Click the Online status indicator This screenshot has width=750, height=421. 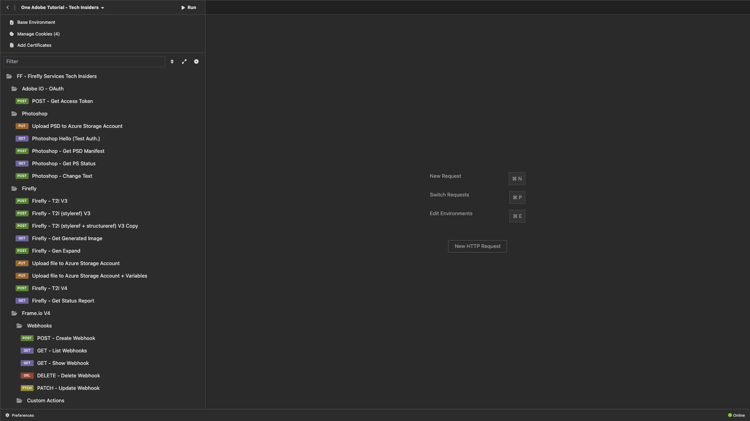(737, 415)
